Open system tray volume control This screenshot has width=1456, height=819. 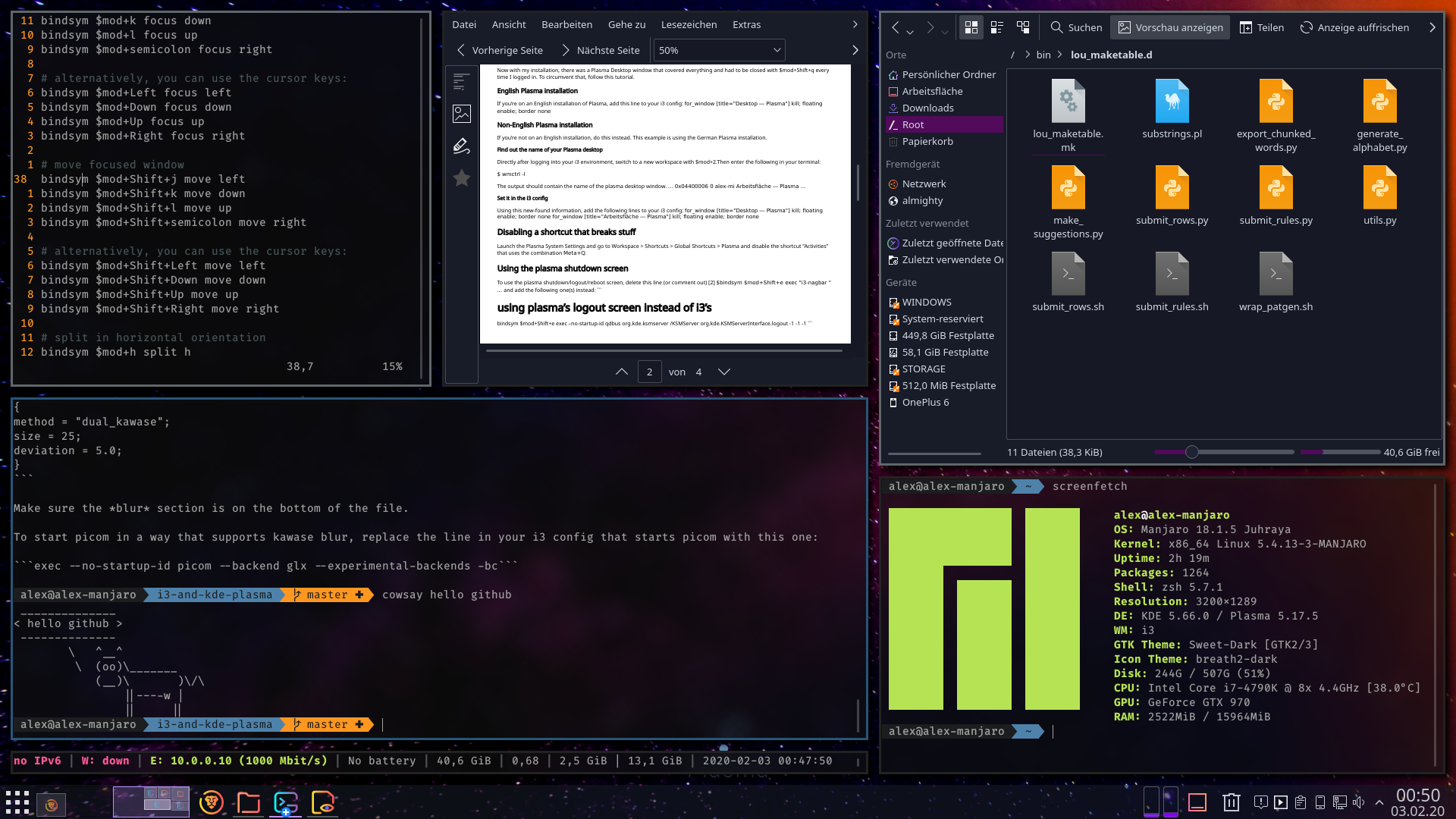pos(1358,802)
